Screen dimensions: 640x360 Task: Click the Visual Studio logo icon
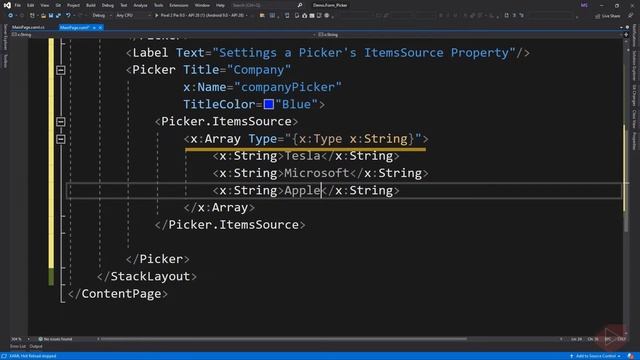tap(7, 5)
